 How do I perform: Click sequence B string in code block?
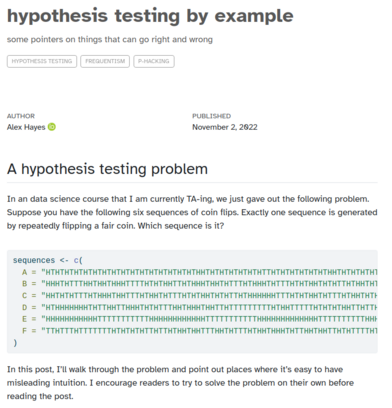point(209,284)
